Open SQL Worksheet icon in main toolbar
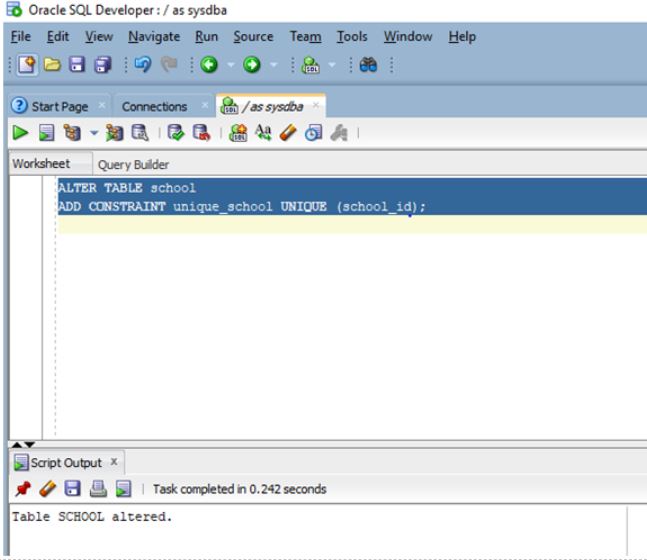 click(311, 65)
